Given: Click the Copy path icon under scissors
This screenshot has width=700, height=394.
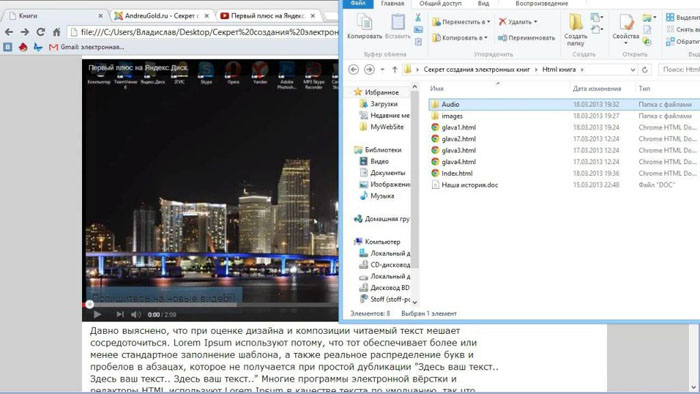Looking at the screenshot, I should pyautogui.click(x=418, y=29).
